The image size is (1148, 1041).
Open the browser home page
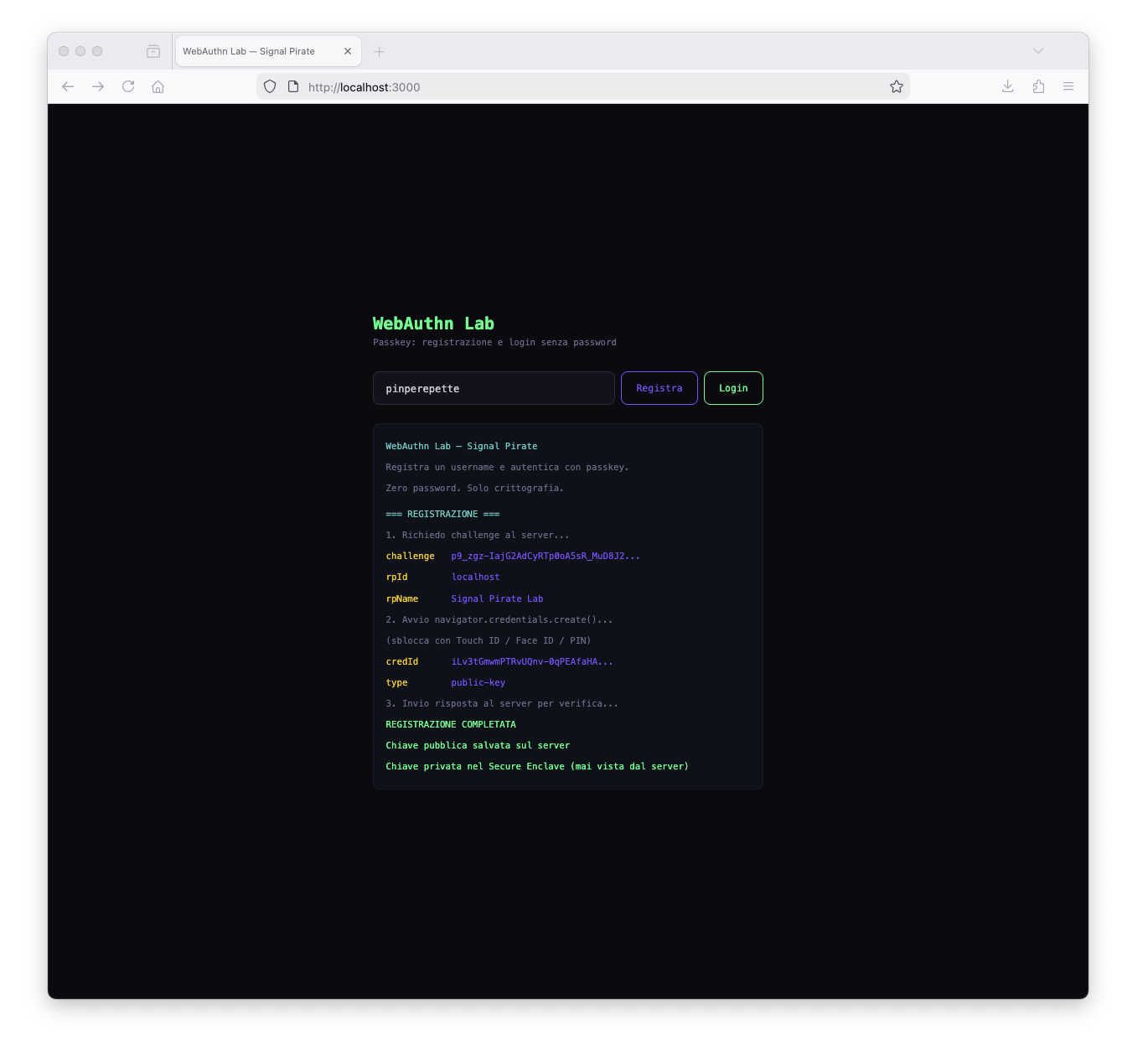[158, 86]
